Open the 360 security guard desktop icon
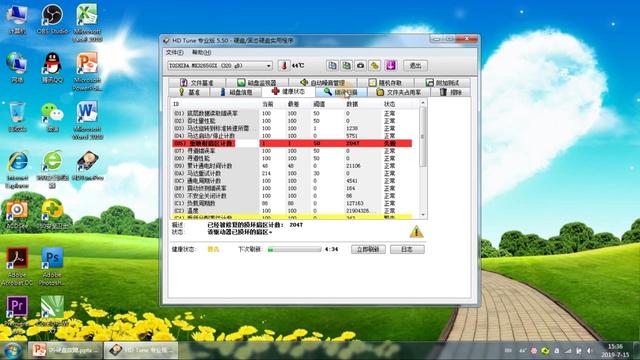Image resolution: width=640 pixels, height=360 pixels. click(52, 214)
